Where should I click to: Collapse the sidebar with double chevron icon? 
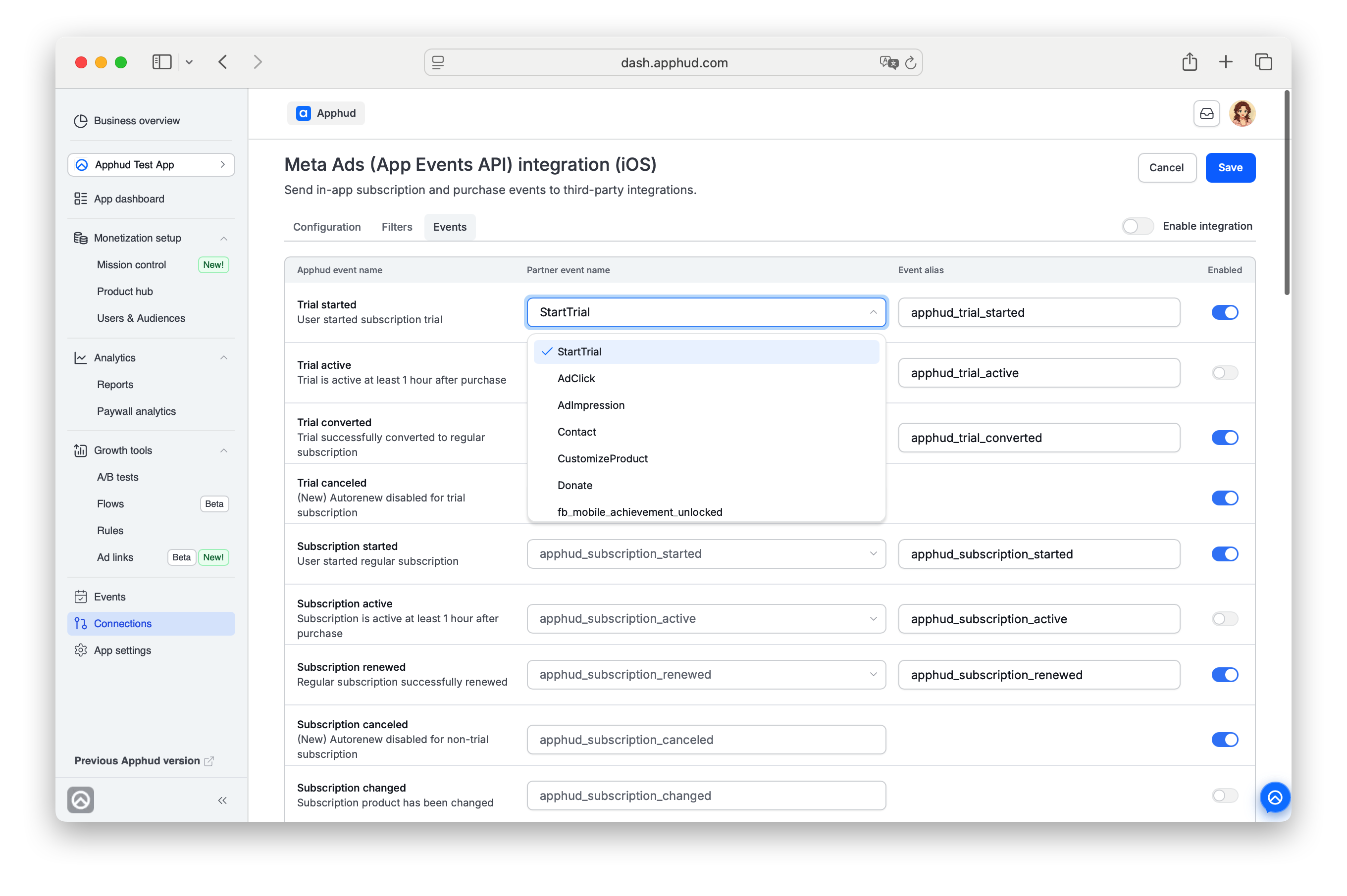tap(222, 800)
